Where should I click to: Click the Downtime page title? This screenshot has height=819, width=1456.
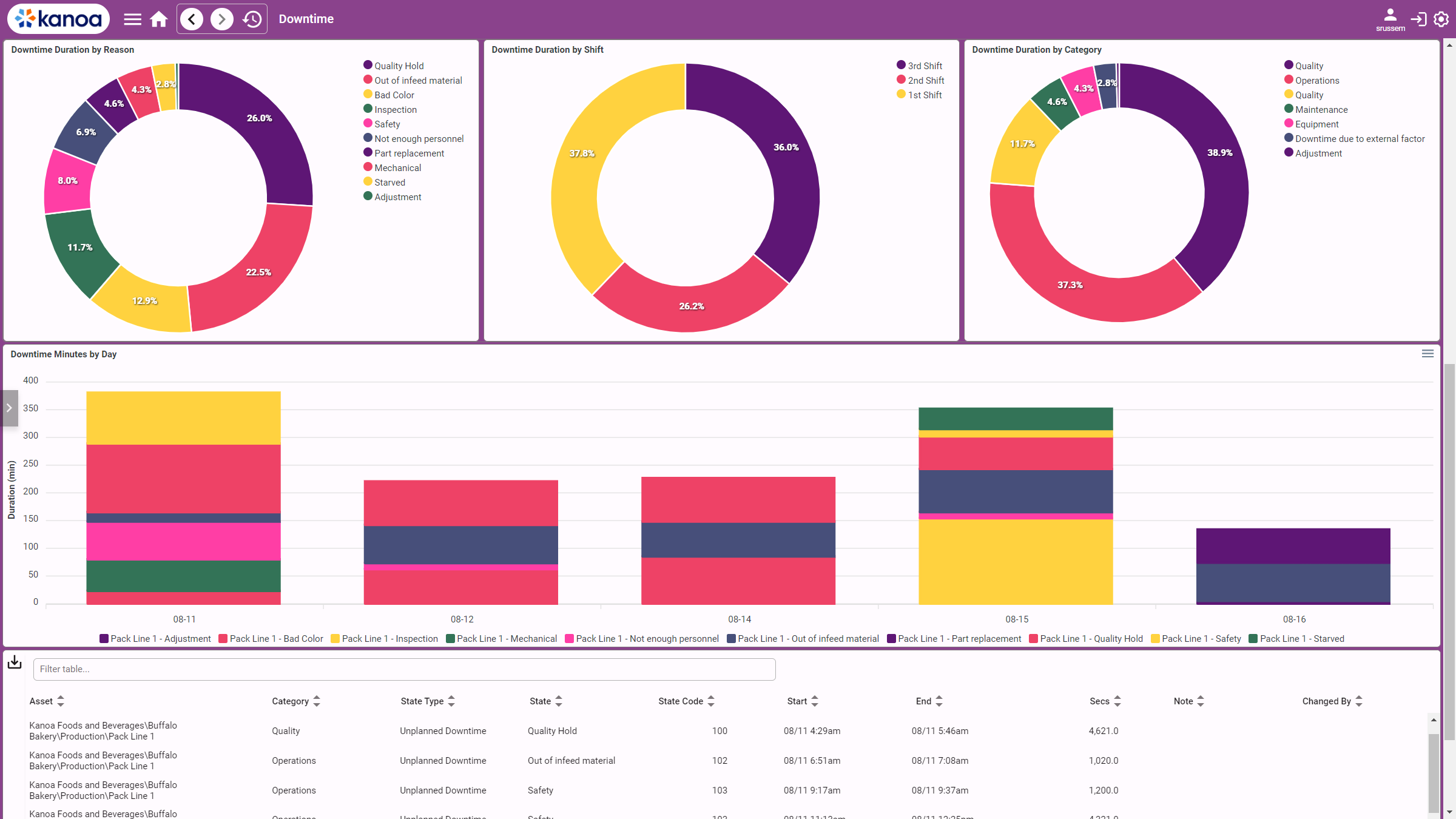tap(306, 19)
